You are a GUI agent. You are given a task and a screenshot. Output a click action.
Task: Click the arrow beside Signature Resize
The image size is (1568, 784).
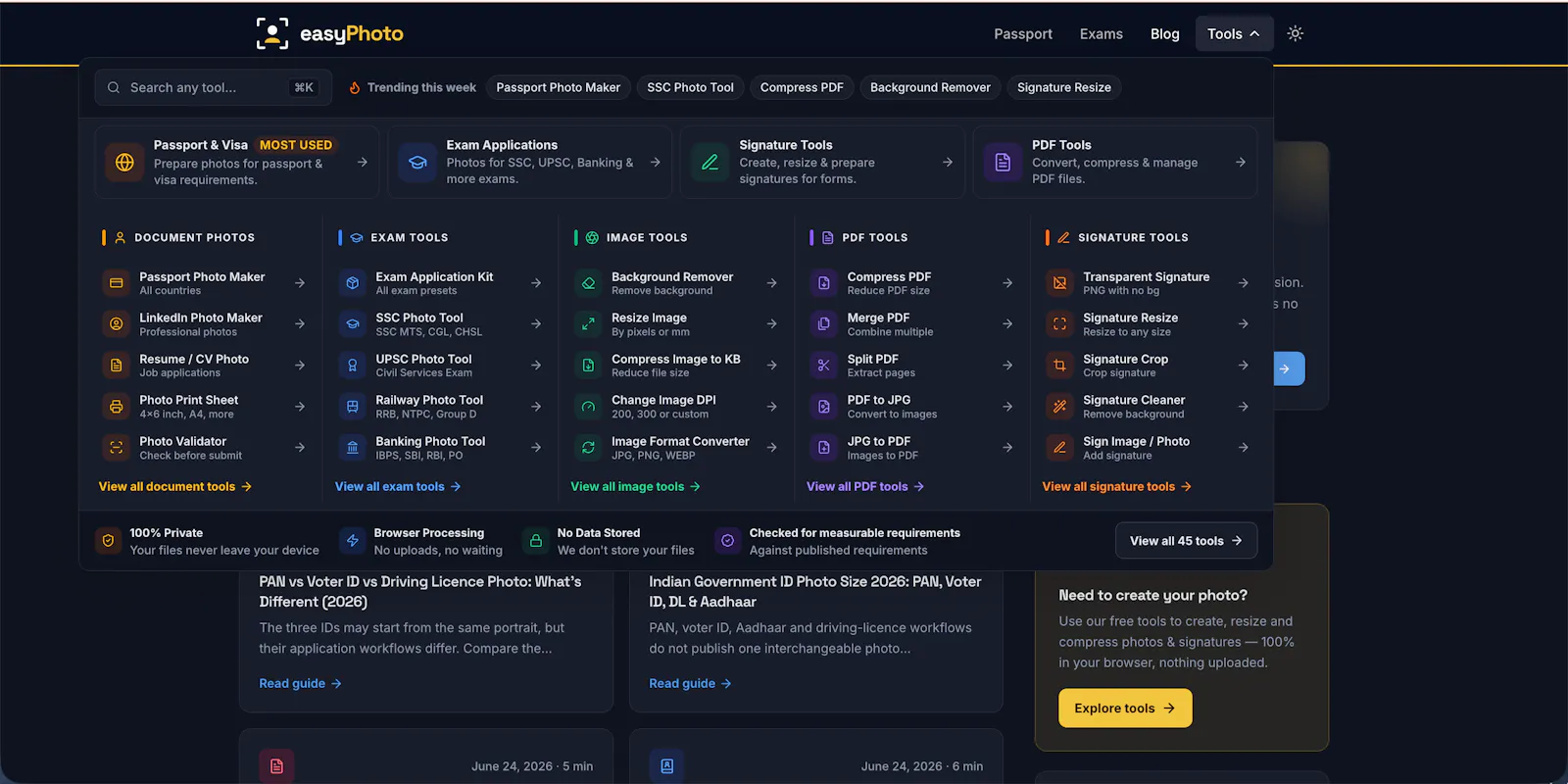click(1244, 323)
